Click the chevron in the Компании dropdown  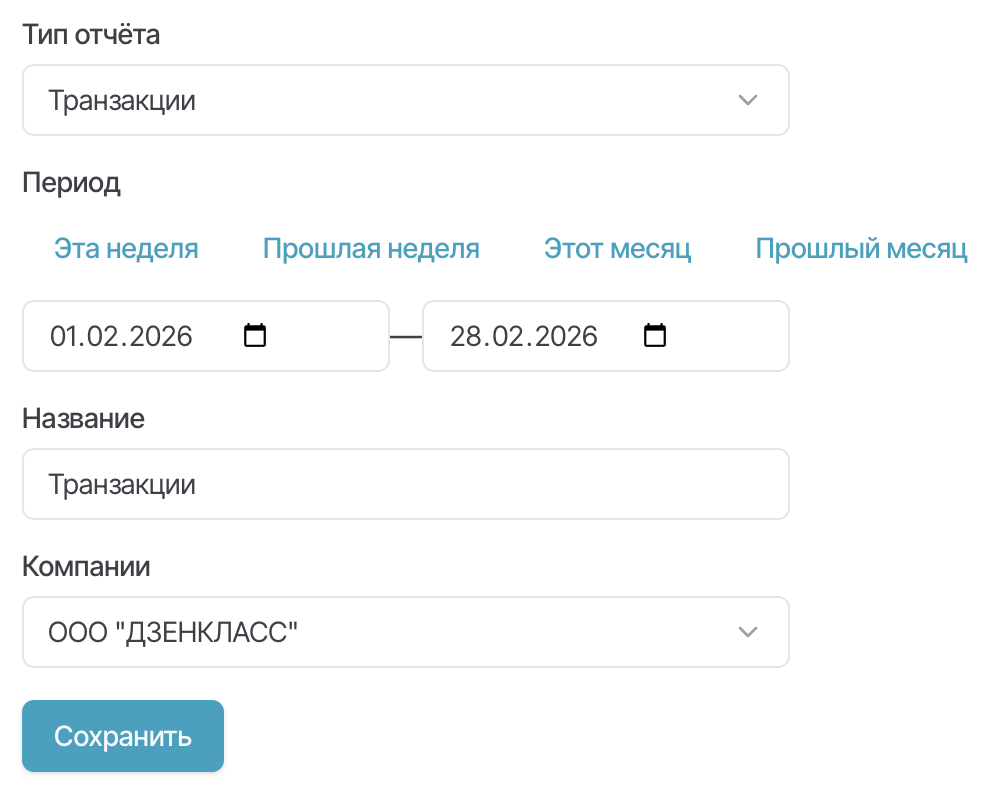[x=747, y=632]
